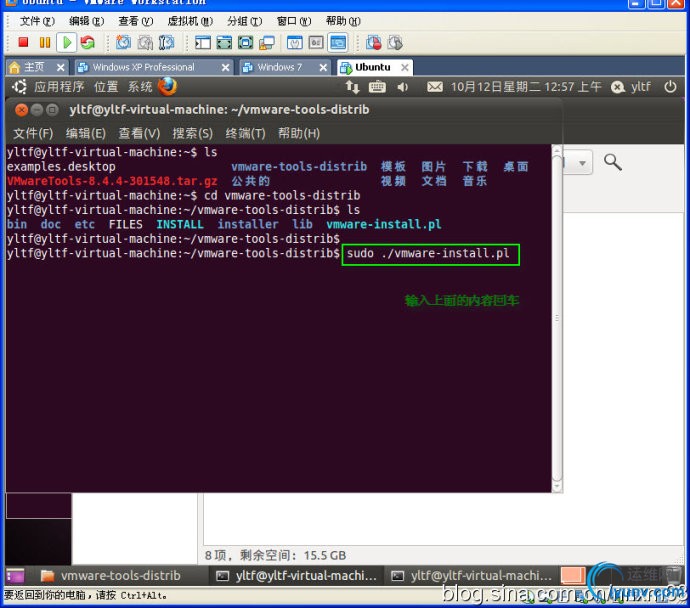Toggle the sidebar view icon

coord(202,43)
